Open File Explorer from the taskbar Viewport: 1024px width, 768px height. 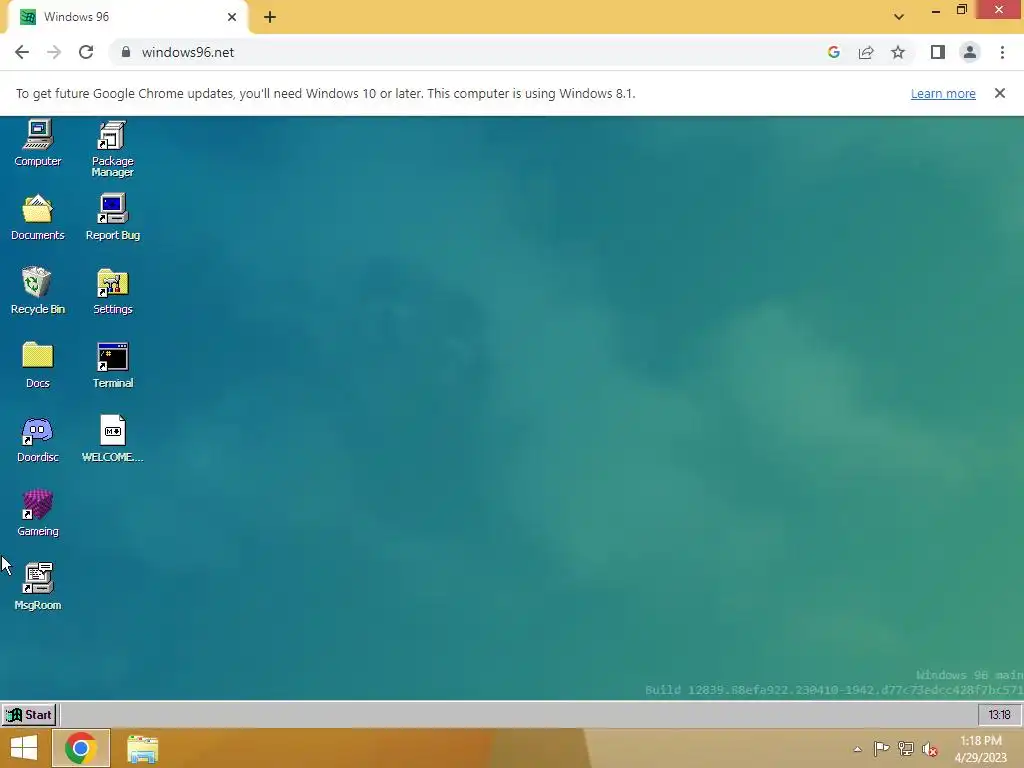(x=142, y=748)
